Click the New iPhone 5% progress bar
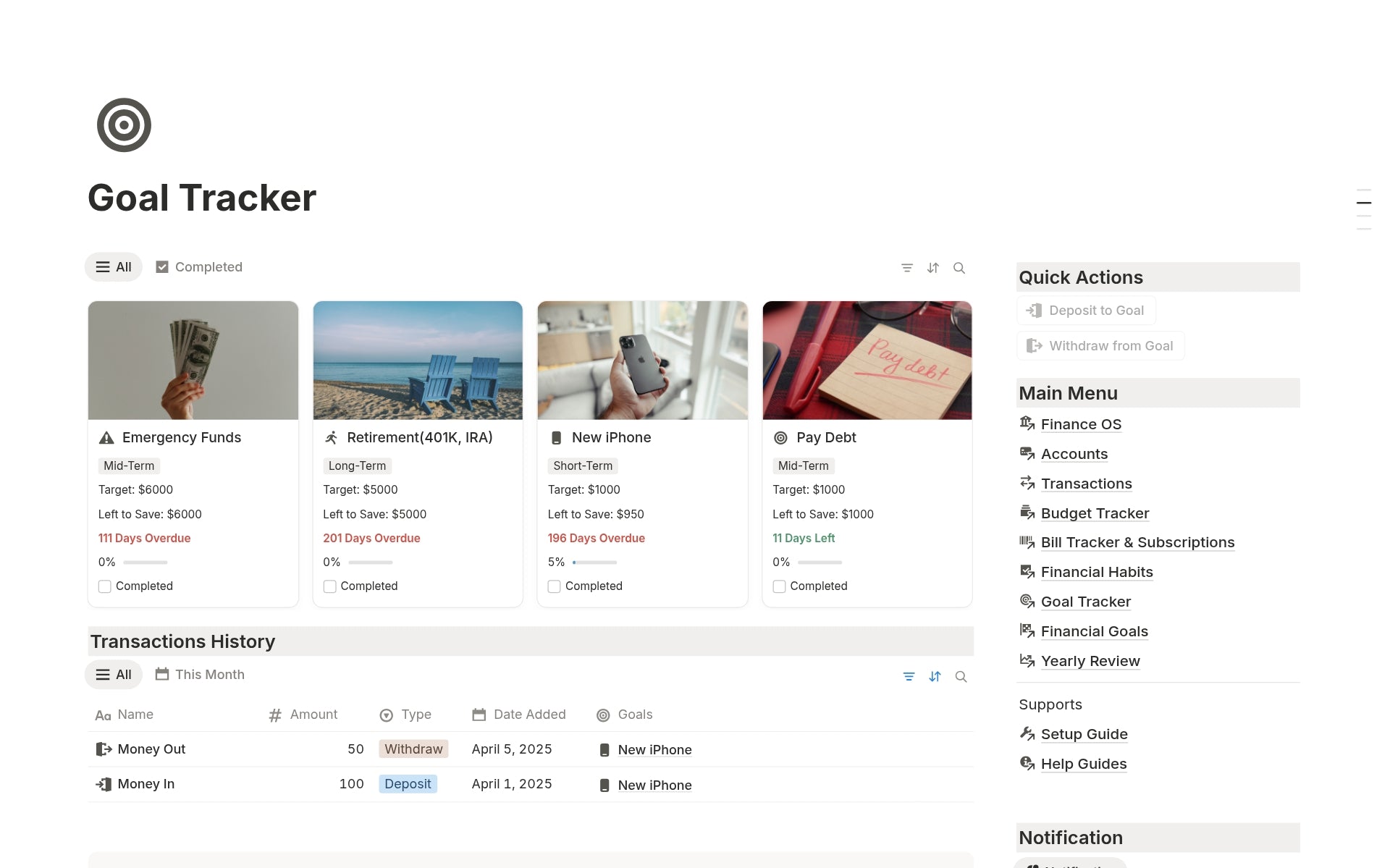The height and width of the screenshot is (868, 1390). tap(594, 562)
